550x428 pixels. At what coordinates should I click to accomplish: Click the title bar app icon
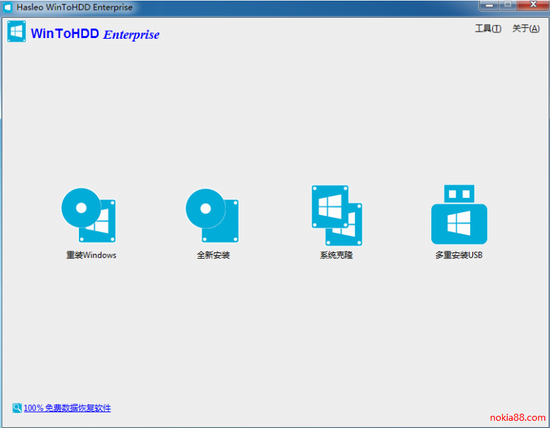[7, 7]
